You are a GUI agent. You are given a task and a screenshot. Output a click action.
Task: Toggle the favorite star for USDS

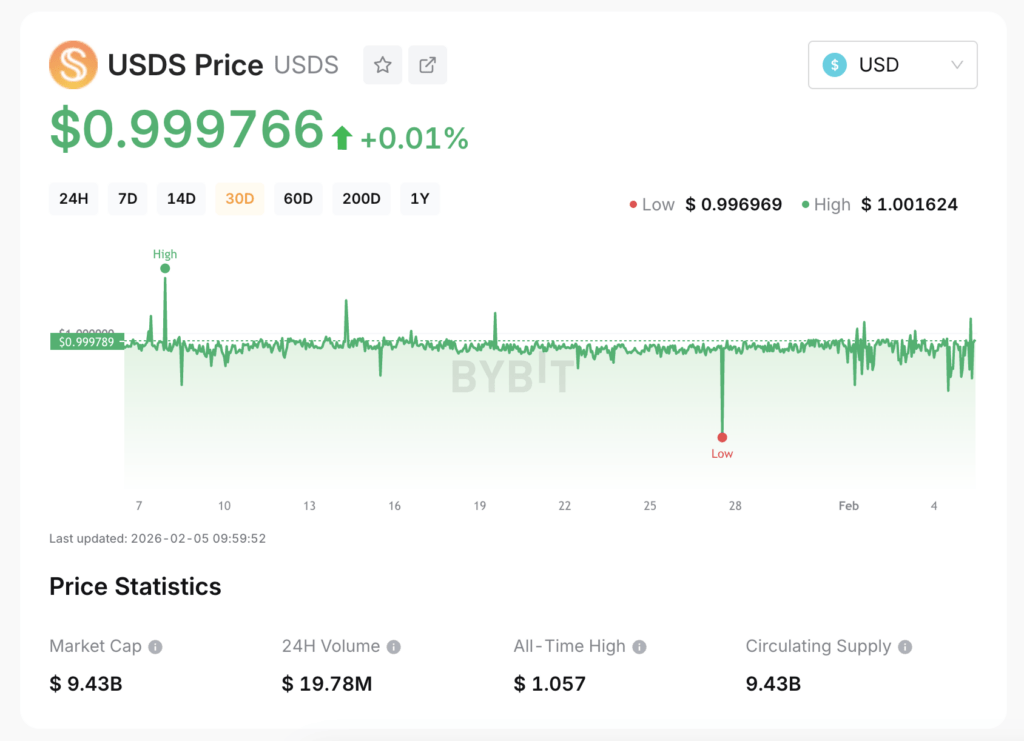382,64
